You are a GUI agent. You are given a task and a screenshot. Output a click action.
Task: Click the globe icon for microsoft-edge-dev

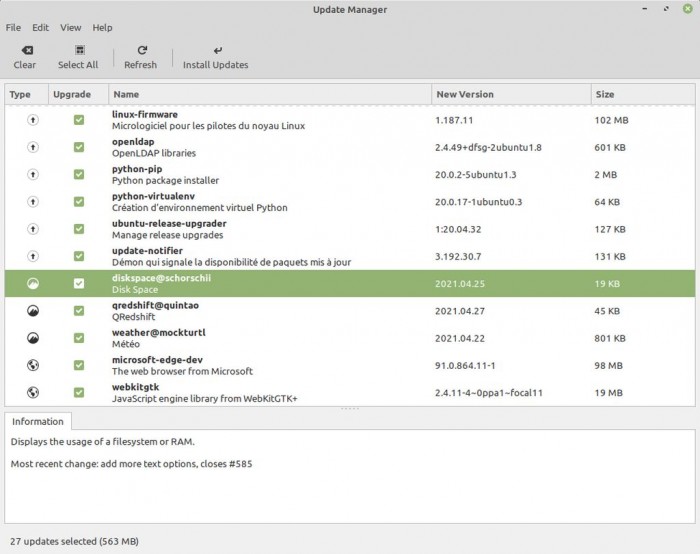tap(32, 364)
